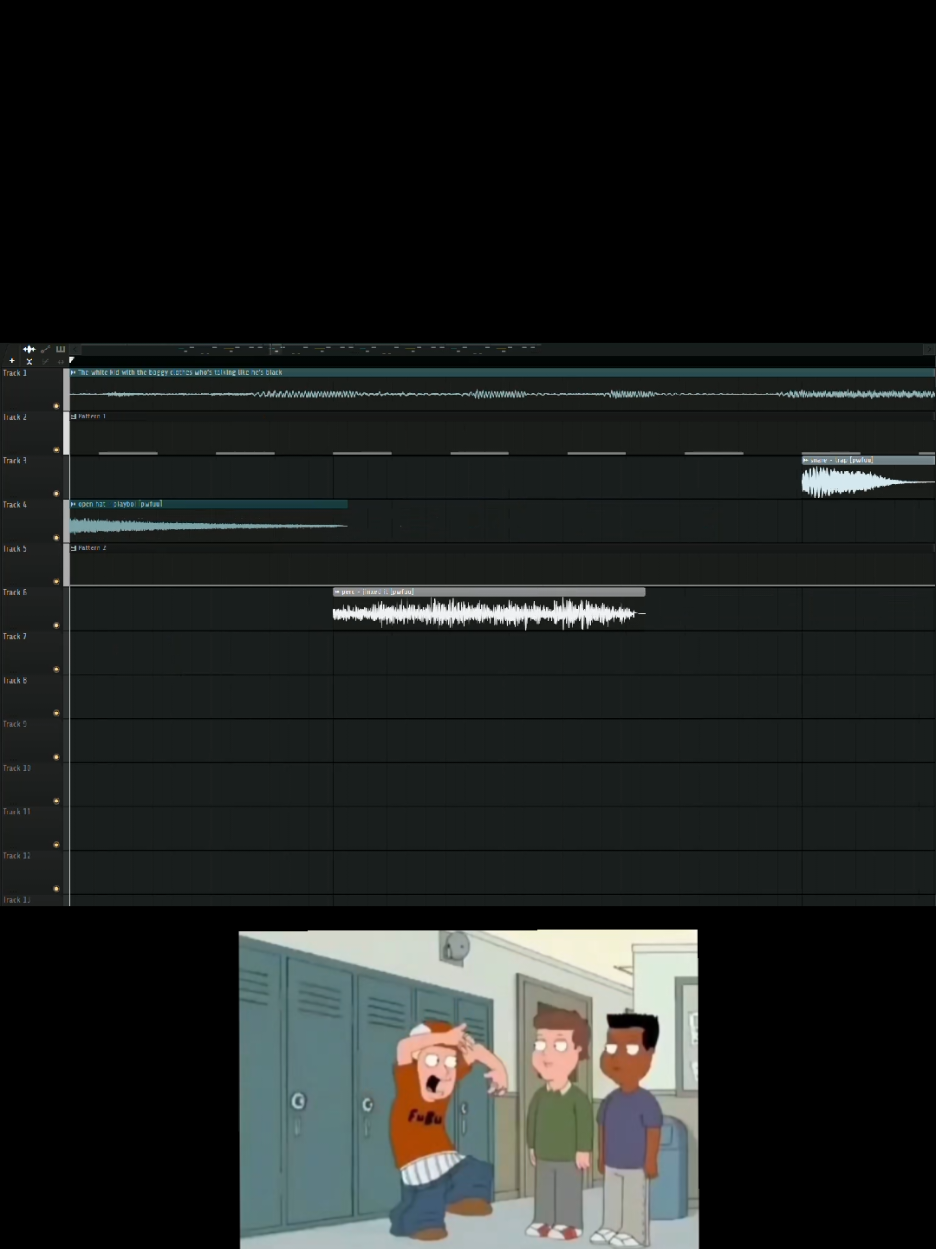This screenshot has height=1249, width=936.
Task: Select the open hat waveform on Track 4
Action: tap(208, 525)
